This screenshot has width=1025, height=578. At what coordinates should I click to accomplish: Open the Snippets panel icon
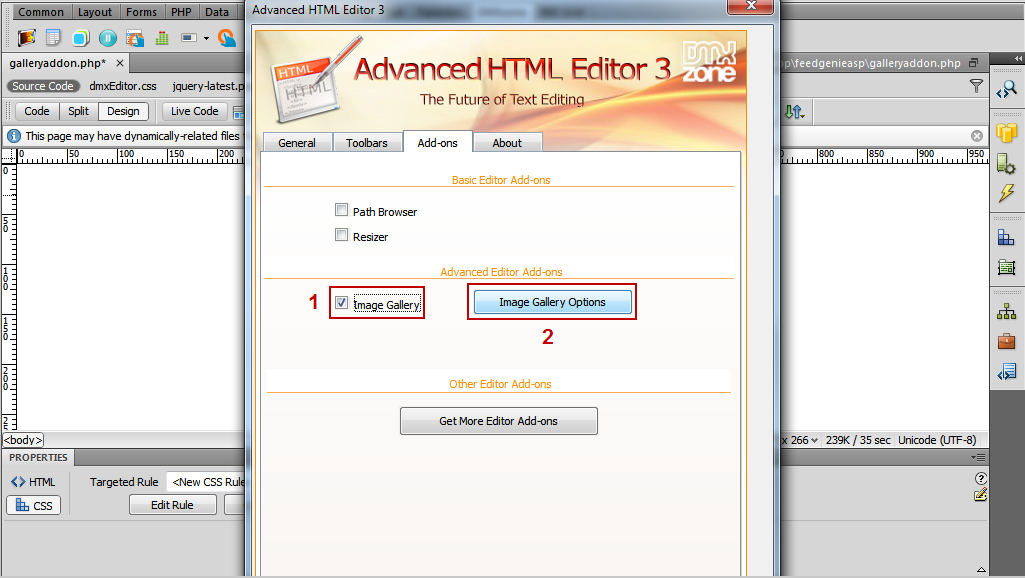tap(1007, 372)
